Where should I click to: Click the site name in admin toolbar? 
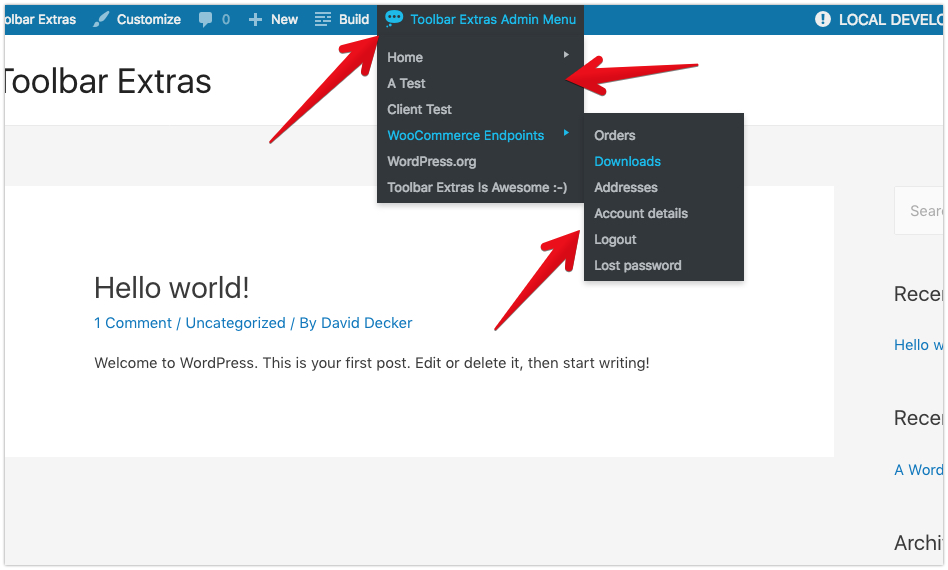click(40, 19)
